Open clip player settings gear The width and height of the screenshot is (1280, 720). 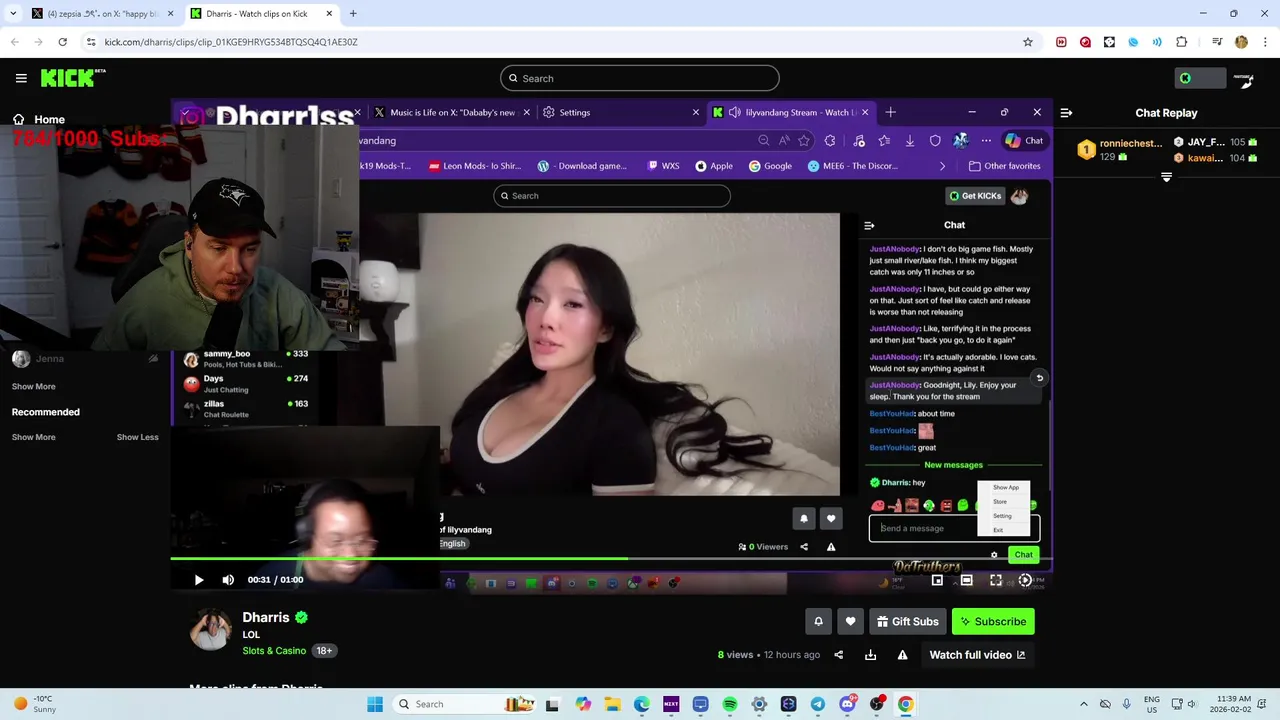(x=1025, y=580)
